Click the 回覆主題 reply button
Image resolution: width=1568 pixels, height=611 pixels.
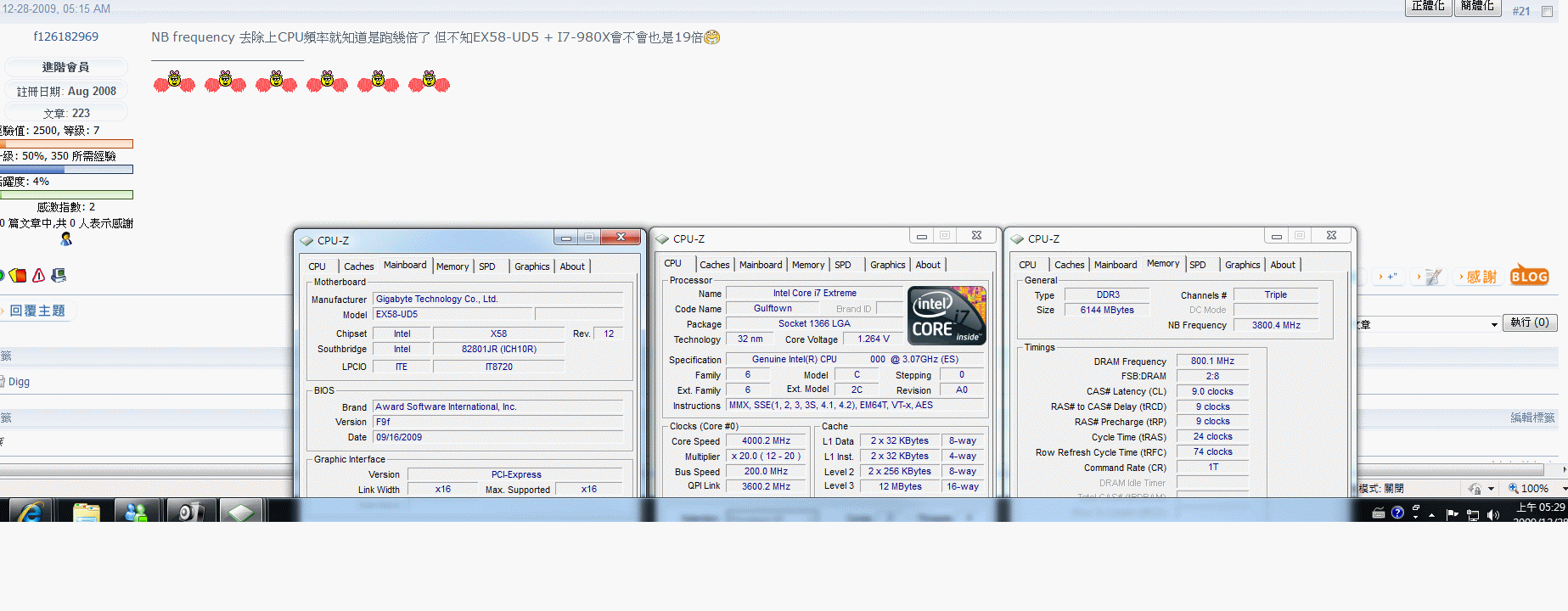(x=37, y=311)
